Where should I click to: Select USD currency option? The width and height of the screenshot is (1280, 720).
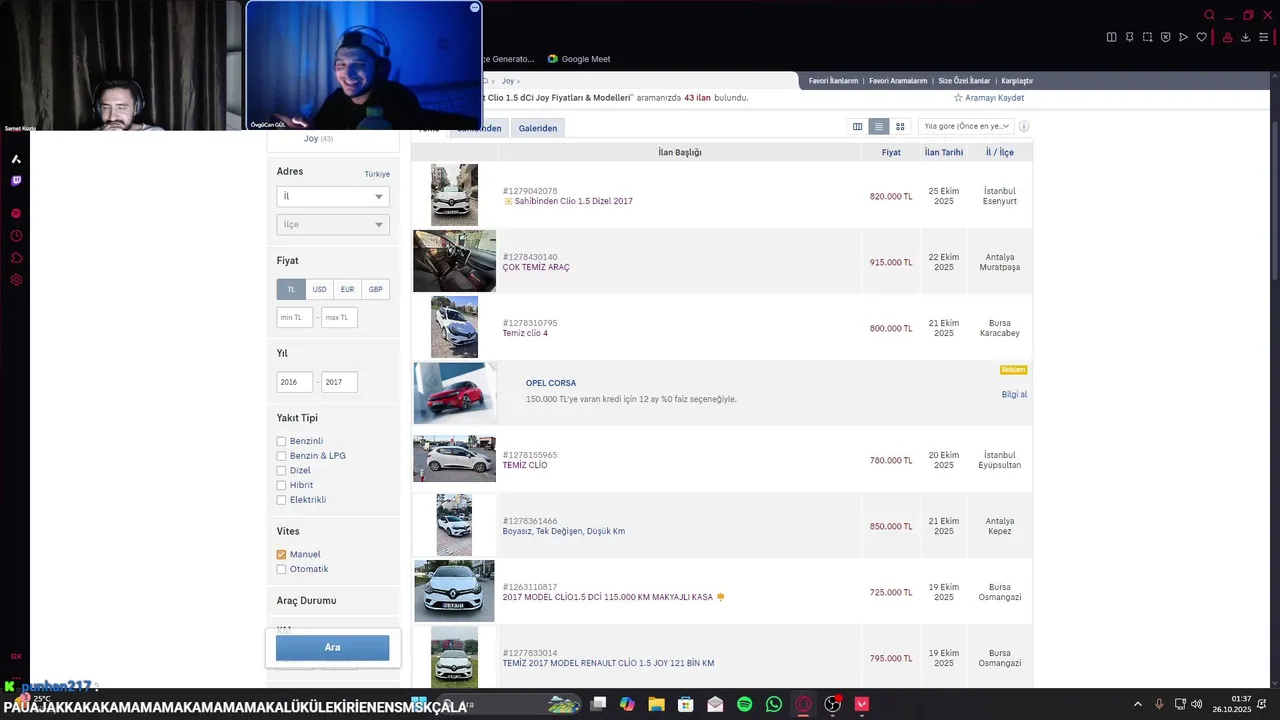pyautogui.click(x=319, y=289)
